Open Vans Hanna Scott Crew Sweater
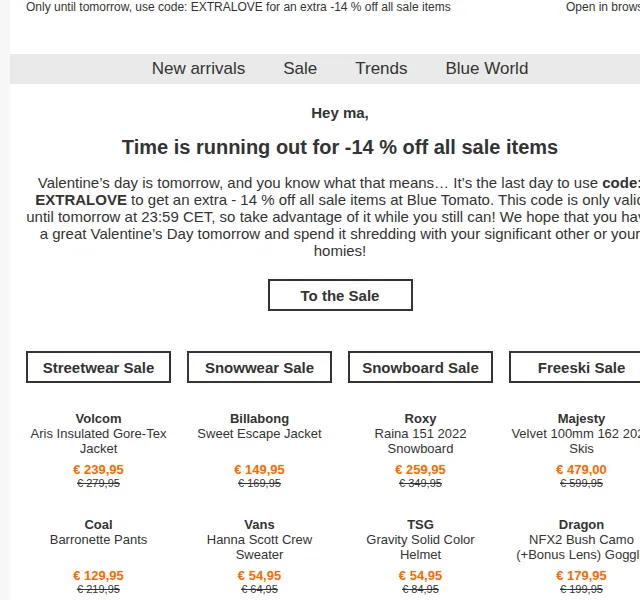 click(259, 540)
